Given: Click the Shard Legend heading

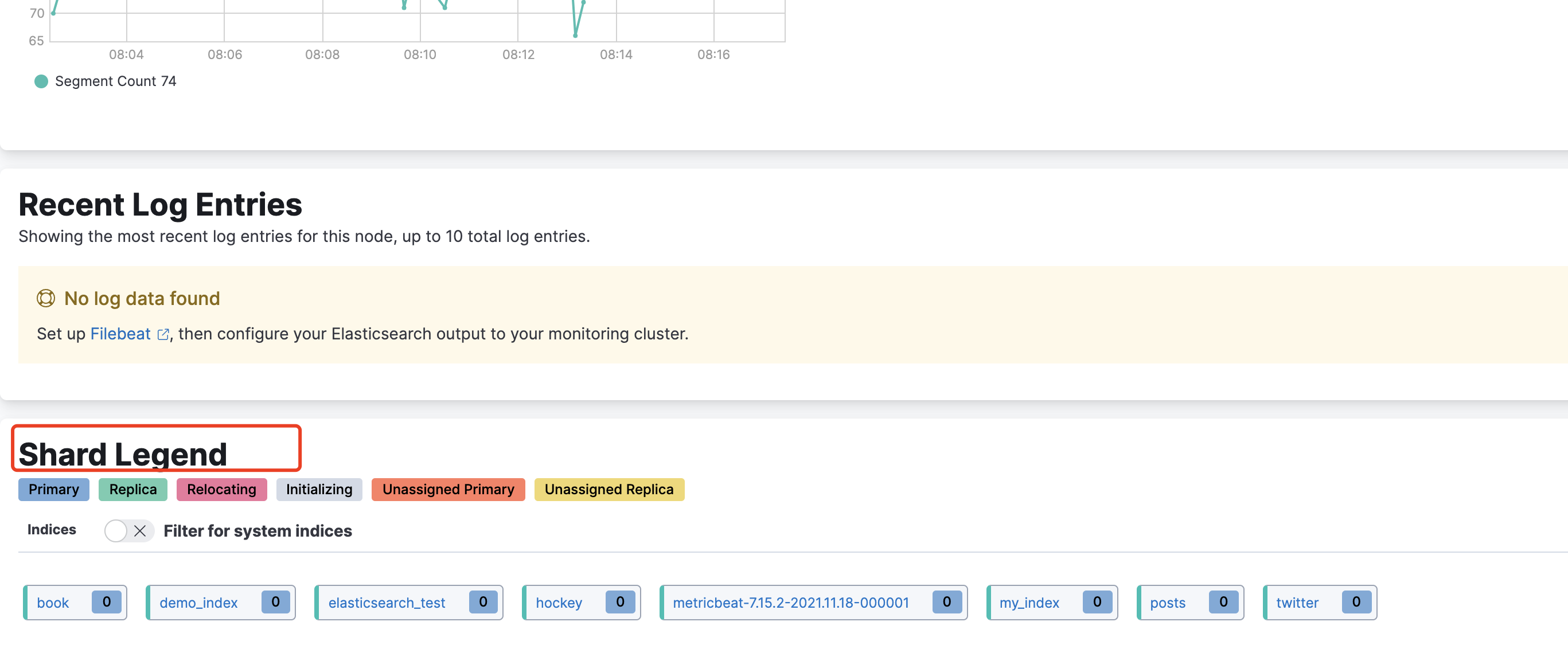Looking at the screenshot, I should 123,453.
